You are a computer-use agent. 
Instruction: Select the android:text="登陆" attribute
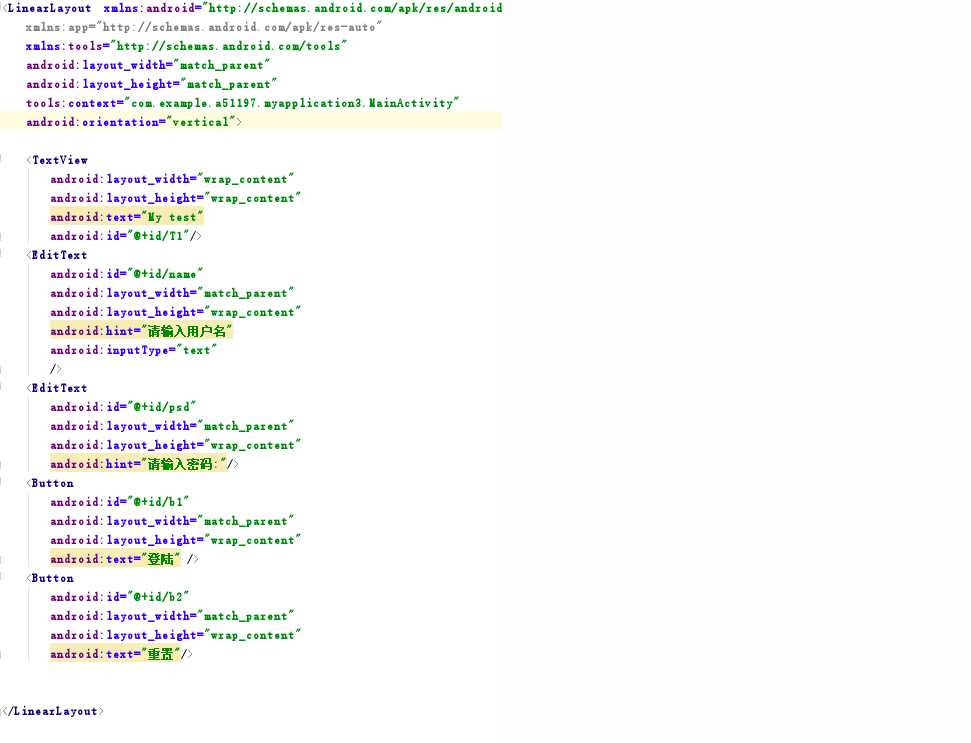(x=115, y=560)
